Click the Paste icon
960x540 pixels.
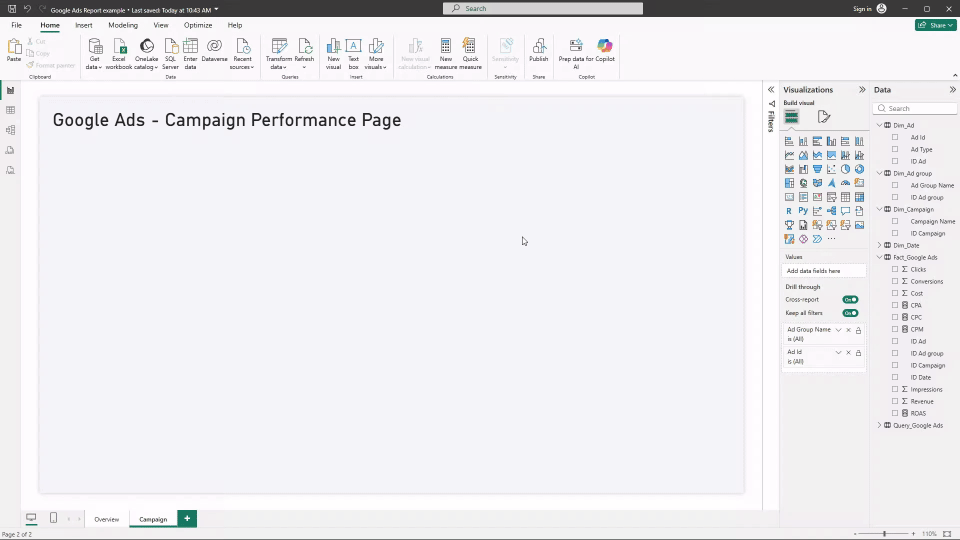(x=13, y=50)
